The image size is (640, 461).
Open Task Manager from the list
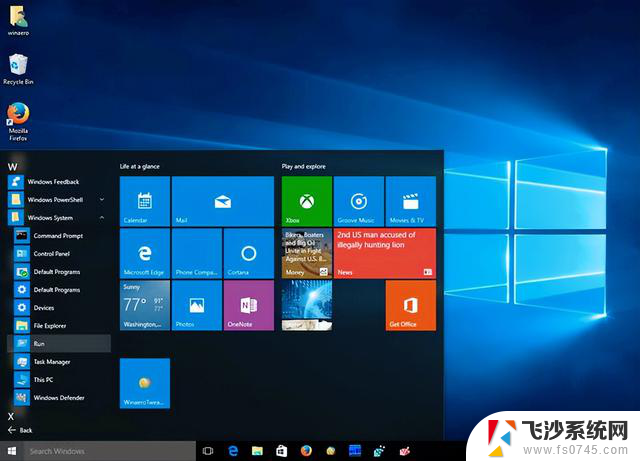[x=59, y=361]
